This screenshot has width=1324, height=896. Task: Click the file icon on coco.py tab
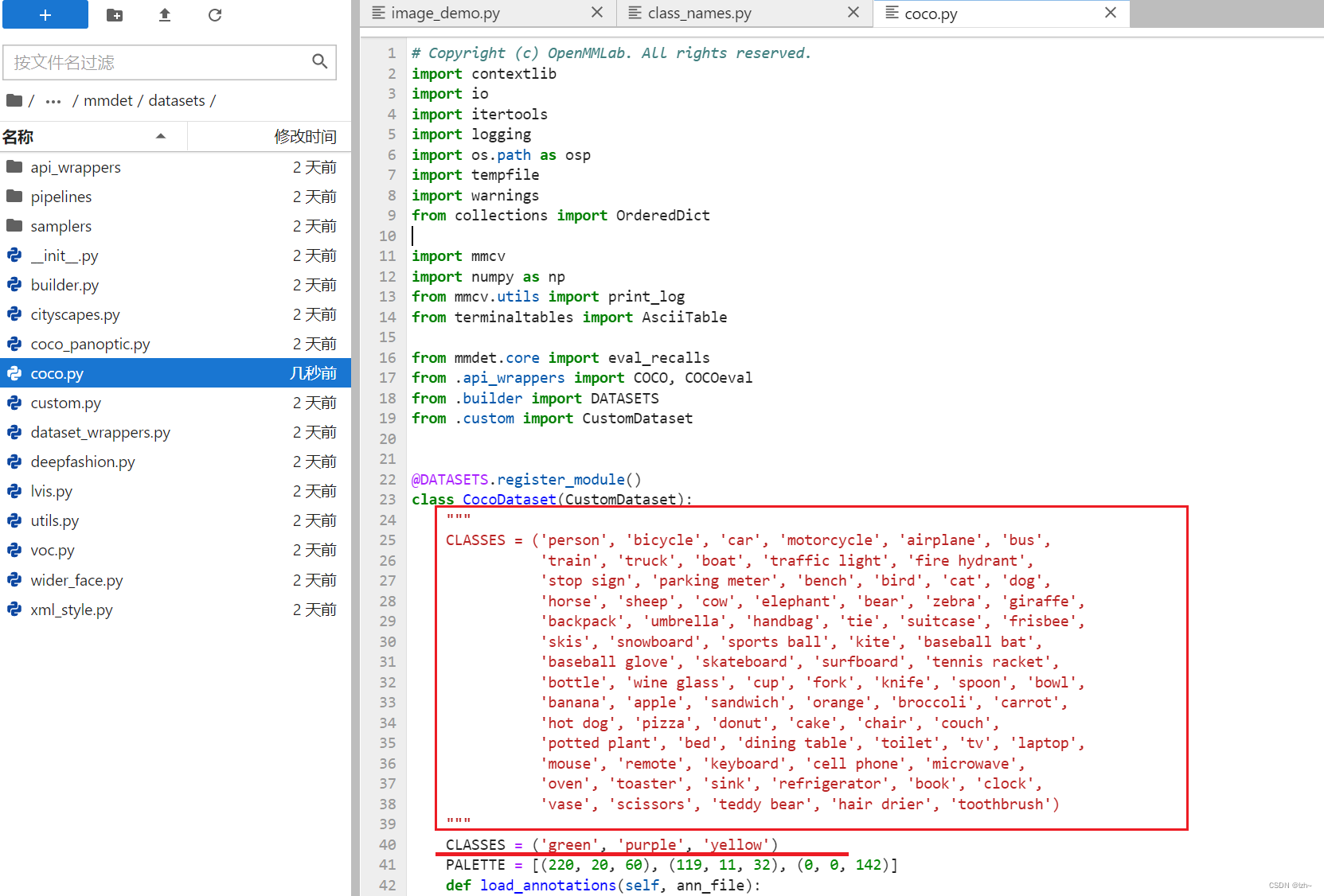click(892, 13)
